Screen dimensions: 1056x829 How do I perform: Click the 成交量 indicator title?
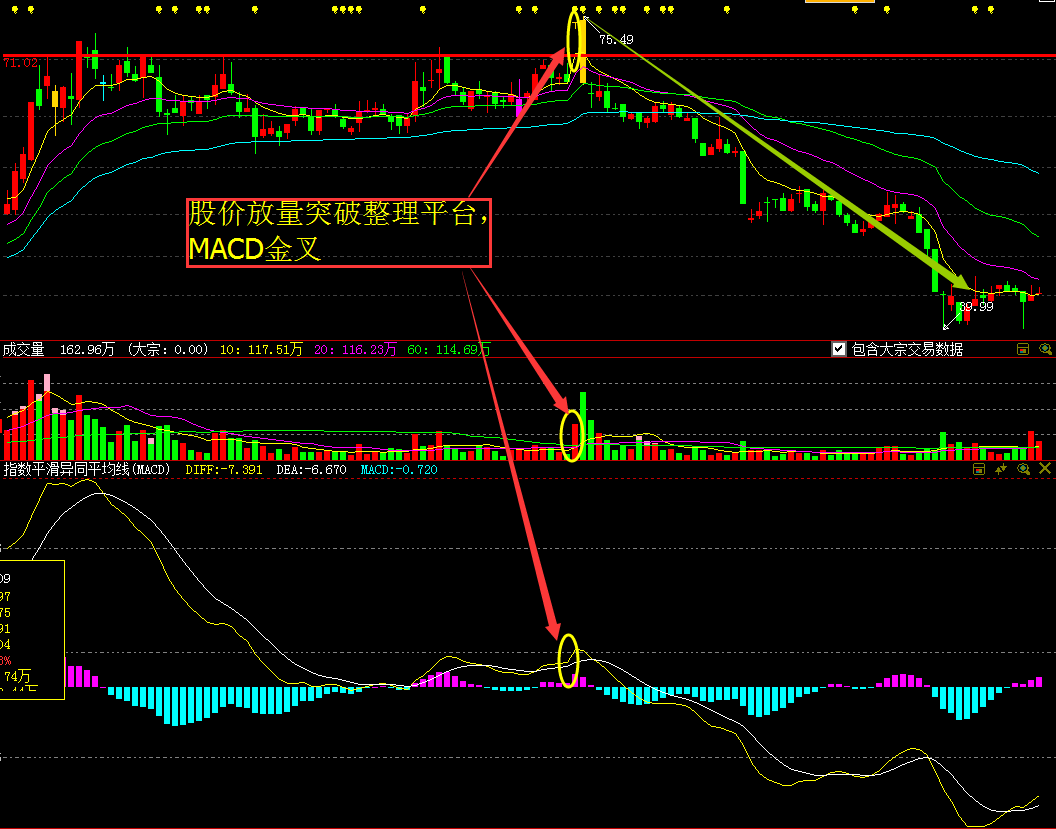click(x=23, y=349)
